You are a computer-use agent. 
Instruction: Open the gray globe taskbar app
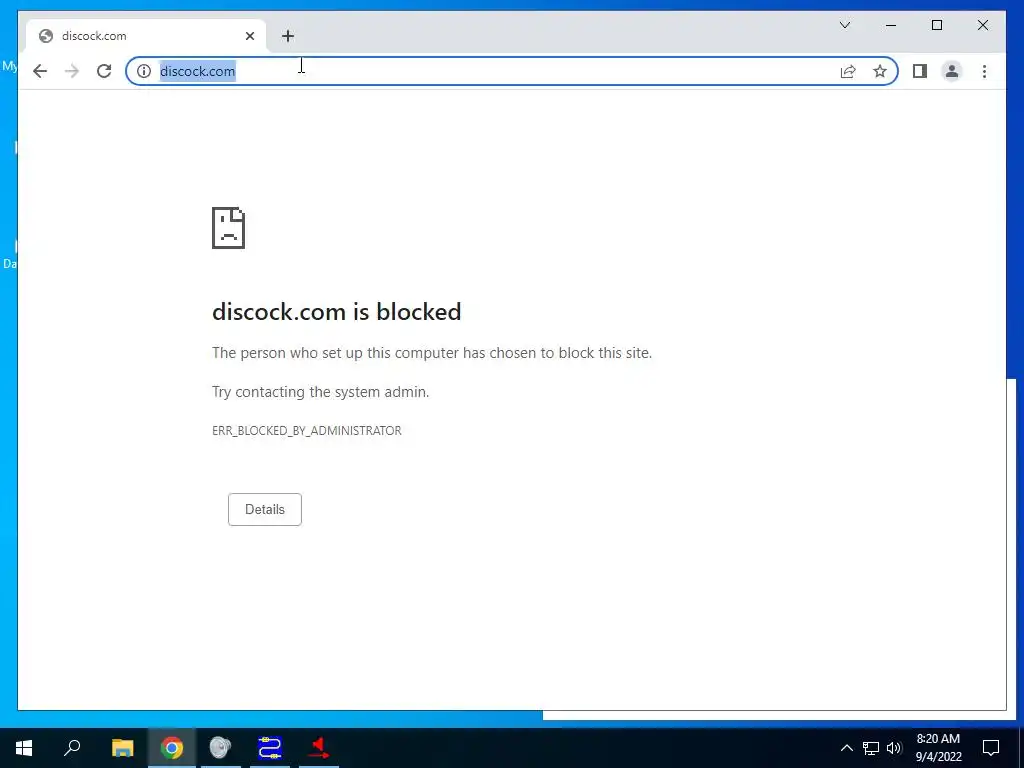tap(220, 748)
